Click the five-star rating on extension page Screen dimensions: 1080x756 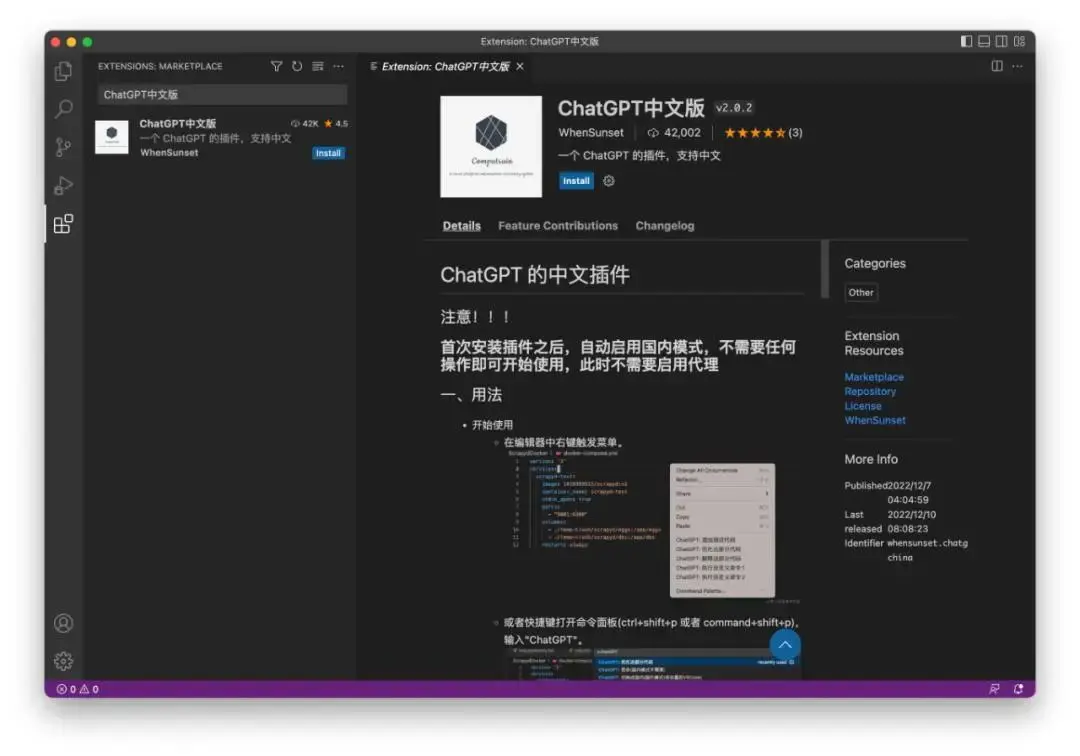754,133
